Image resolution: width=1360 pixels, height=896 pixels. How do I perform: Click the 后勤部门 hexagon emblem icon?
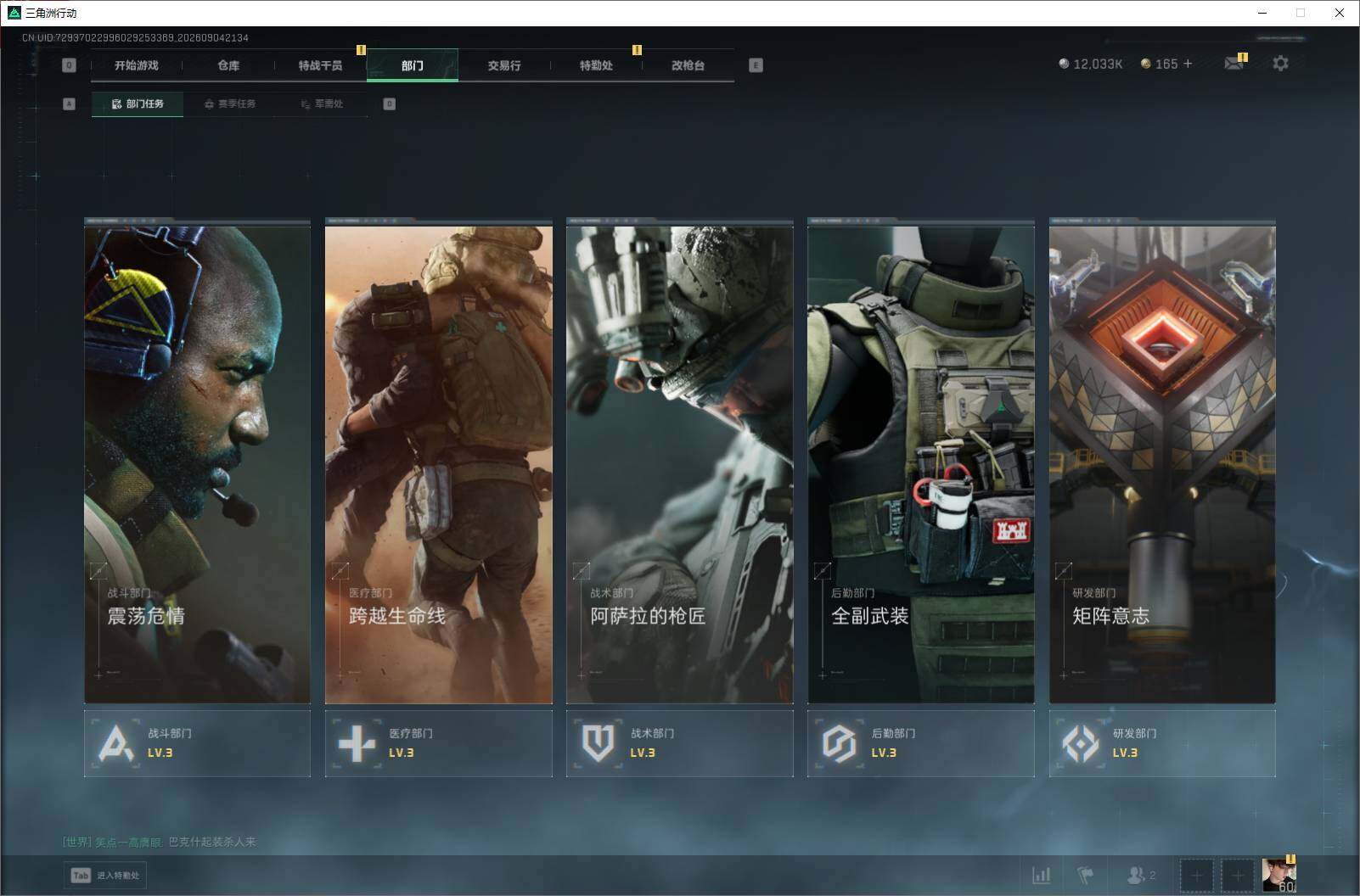[x=839, y=743]
